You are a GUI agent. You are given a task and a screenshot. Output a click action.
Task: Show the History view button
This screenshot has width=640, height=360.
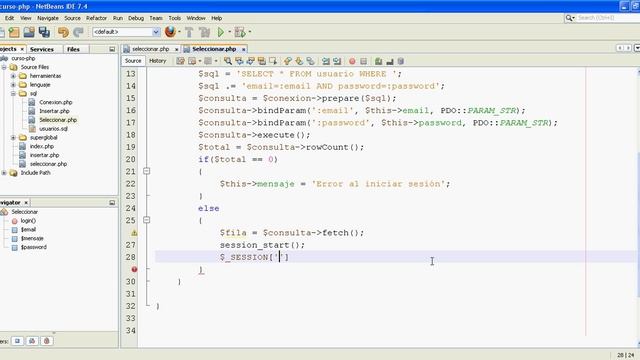point(158,61)
